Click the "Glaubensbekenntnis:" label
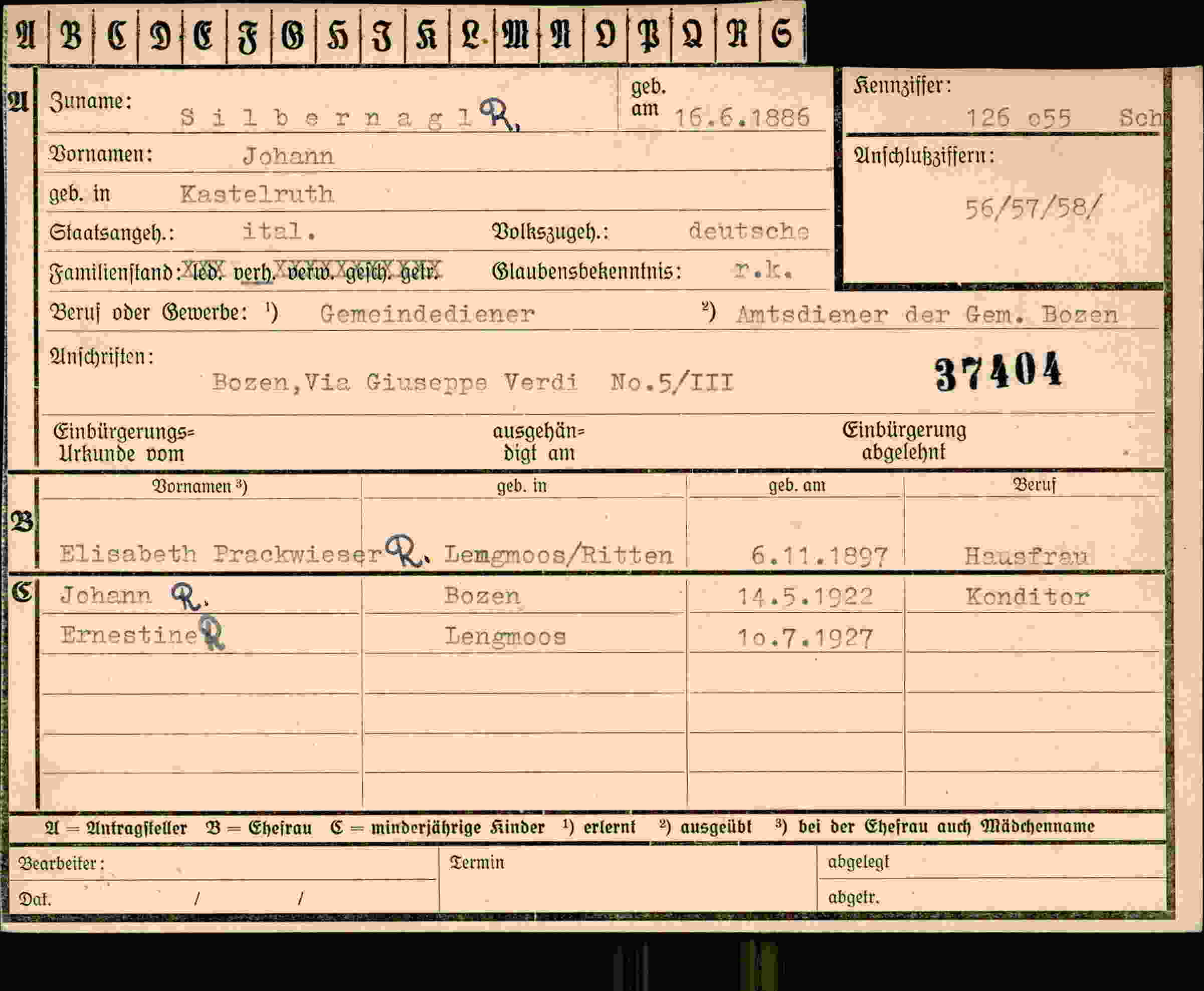 click(x=586, y=272)
